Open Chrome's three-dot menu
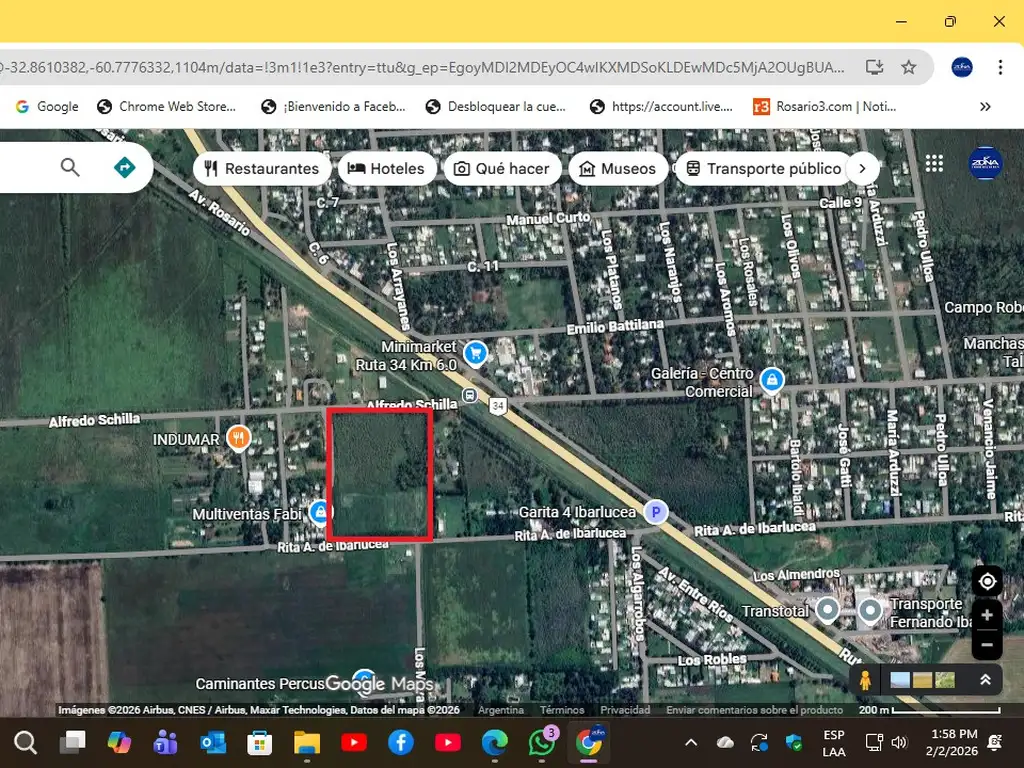 pos(1000,67)
